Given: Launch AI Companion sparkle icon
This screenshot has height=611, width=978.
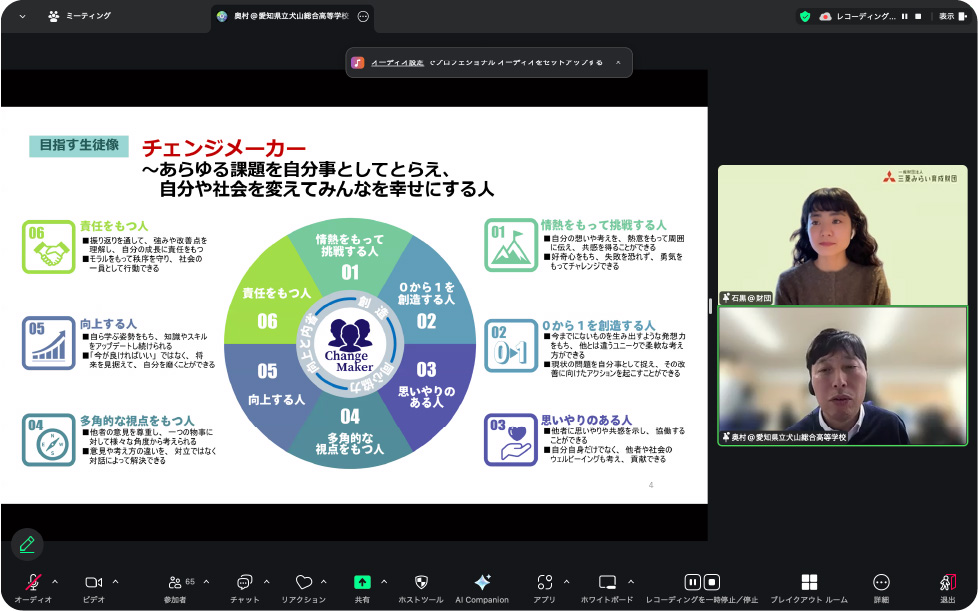Looking at the screenshot, I should (482, 582).
